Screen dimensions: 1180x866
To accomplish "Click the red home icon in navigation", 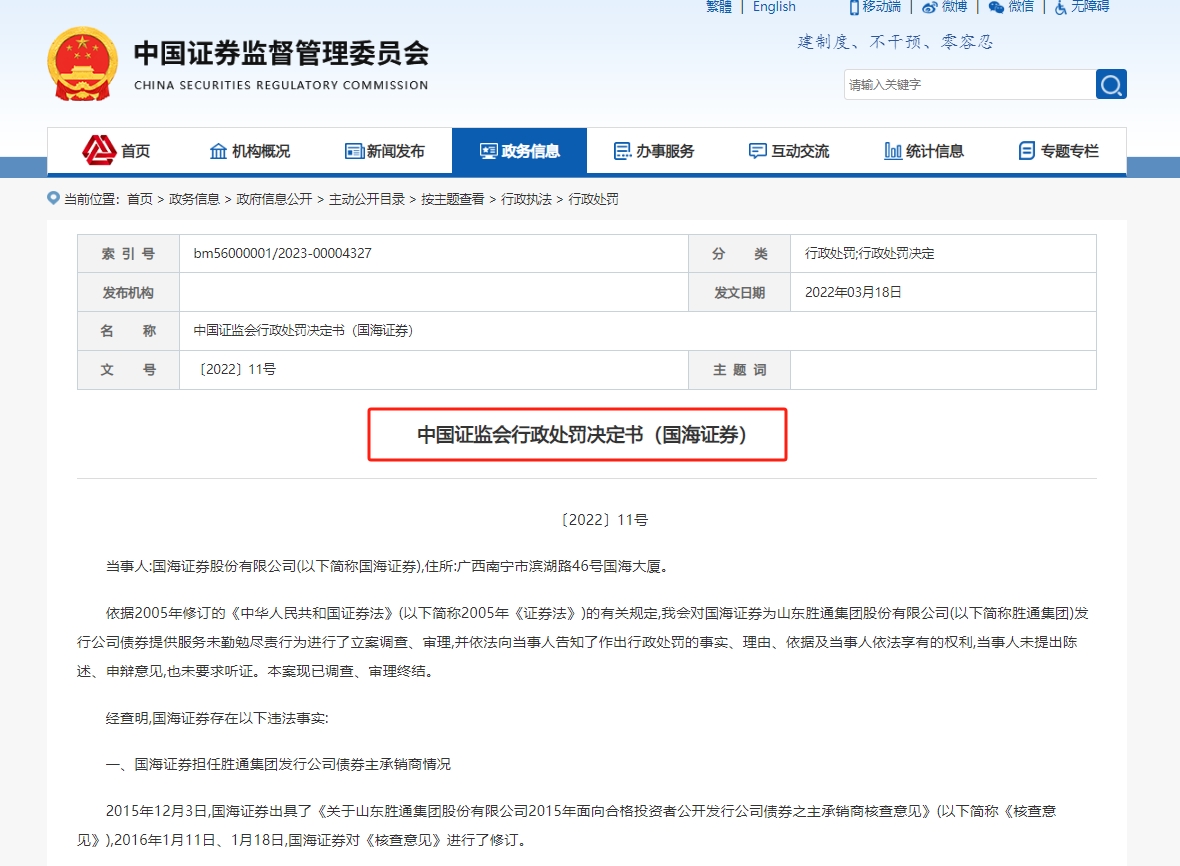I will click(x=99, y=150).
